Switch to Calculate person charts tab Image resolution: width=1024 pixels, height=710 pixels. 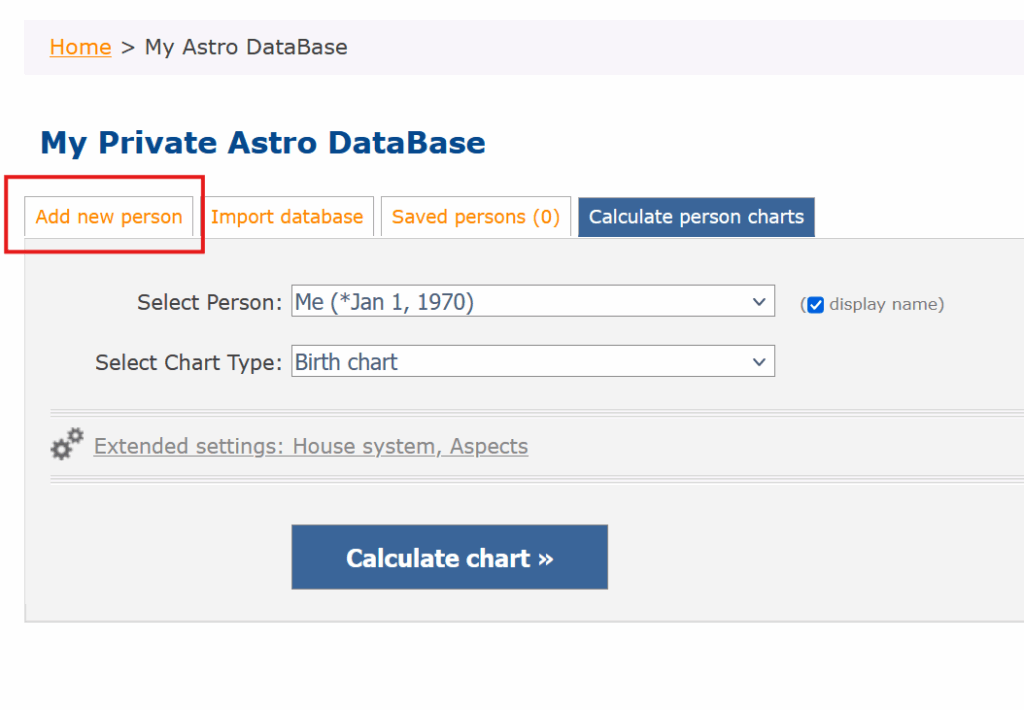pos(696,217)
